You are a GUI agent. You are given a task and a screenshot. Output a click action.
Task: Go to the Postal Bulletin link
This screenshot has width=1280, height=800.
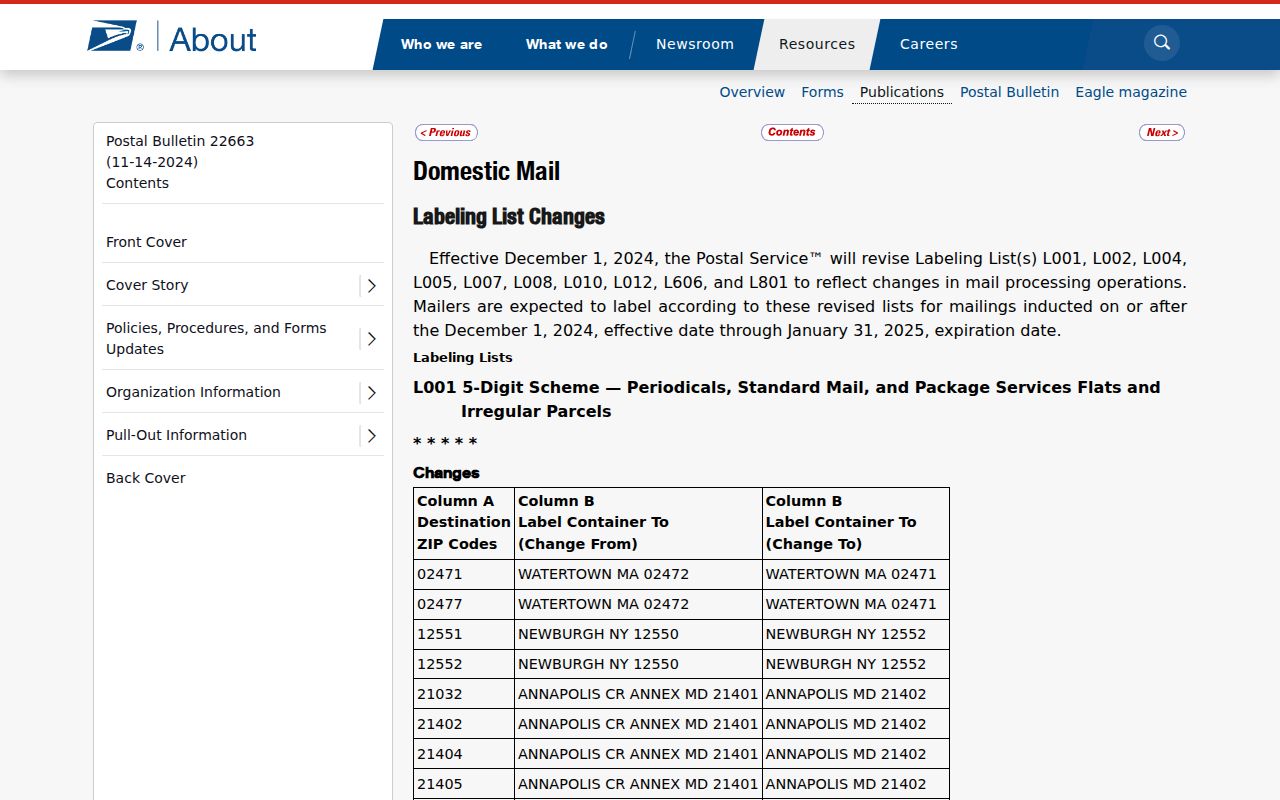pos(1009,92)
